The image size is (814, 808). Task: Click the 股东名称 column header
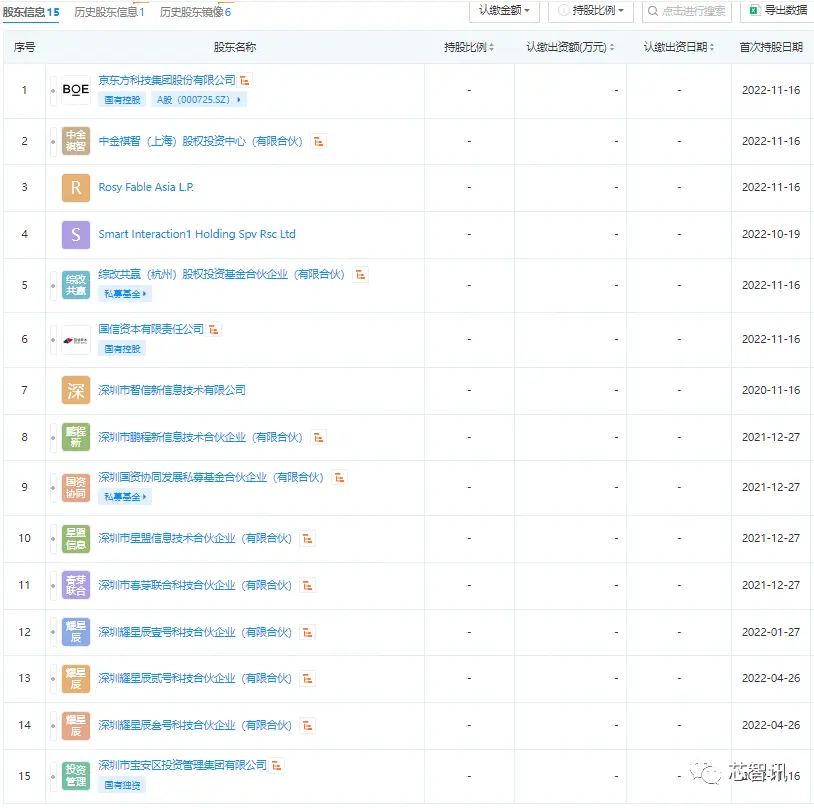point(235,47)
